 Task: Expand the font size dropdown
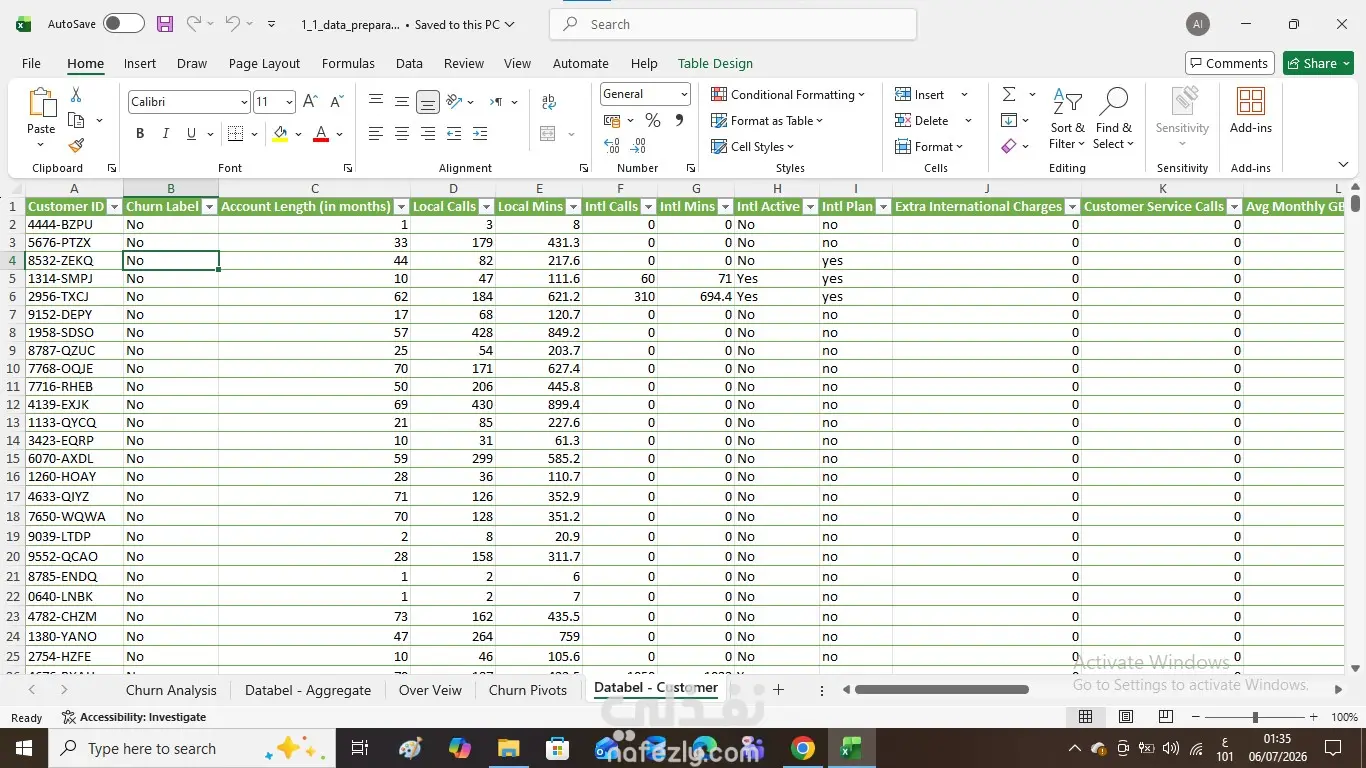(x=289, y=102)
